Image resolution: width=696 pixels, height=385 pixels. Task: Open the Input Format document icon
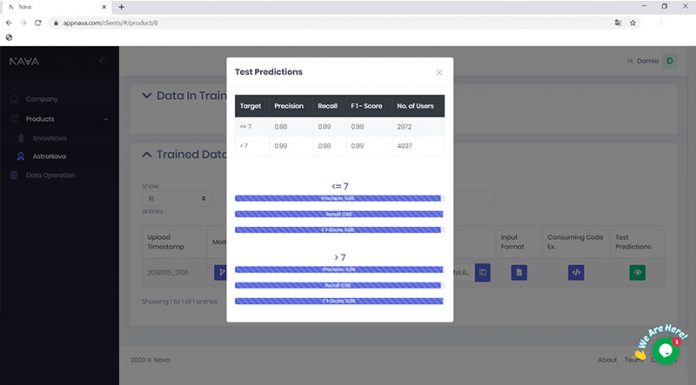click(x=519, y=272)
